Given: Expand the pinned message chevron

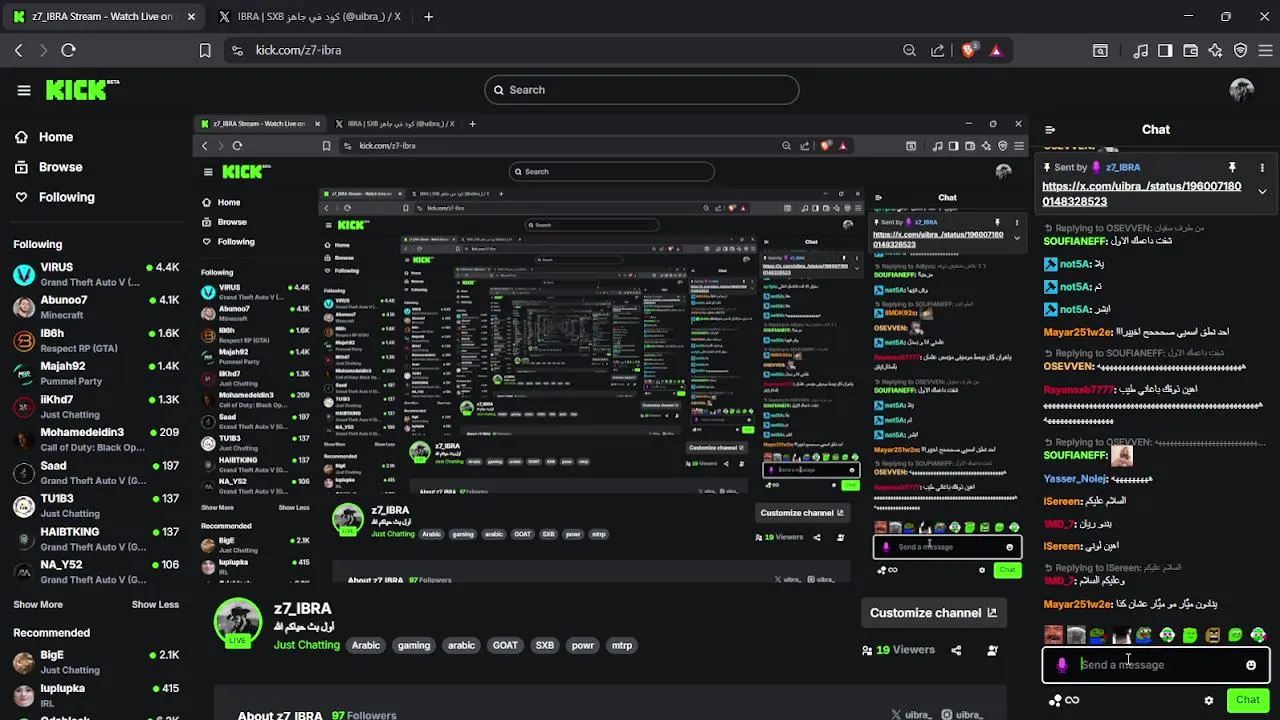Looking at the screenshot, I should (1262, 191).
